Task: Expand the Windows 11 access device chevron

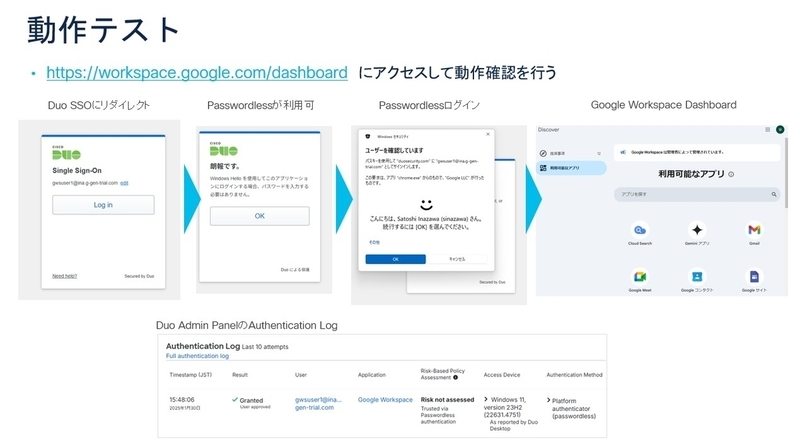Action: tap(486, 400)
